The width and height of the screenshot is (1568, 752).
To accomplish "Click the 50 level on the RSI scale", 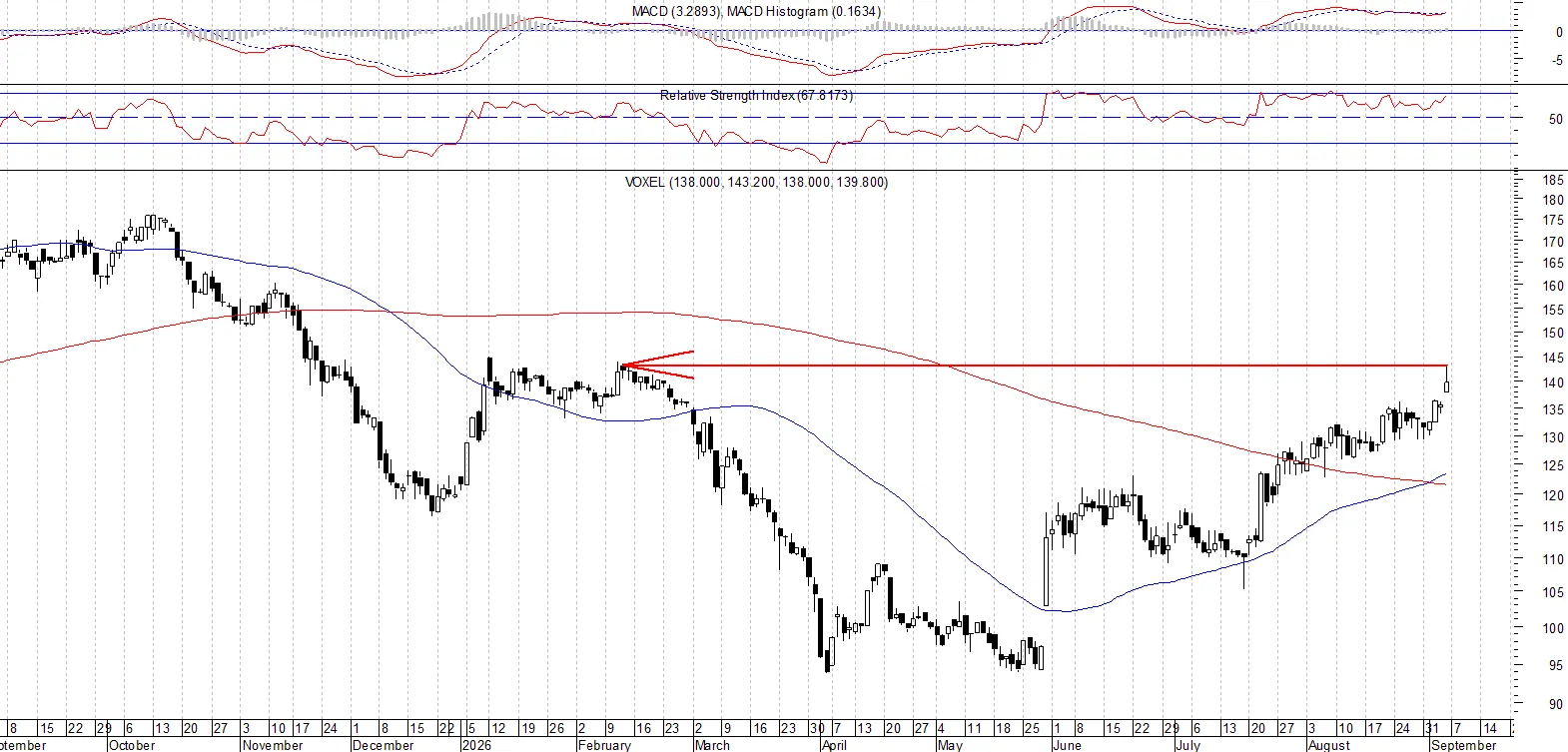I will coord(1556,119).
